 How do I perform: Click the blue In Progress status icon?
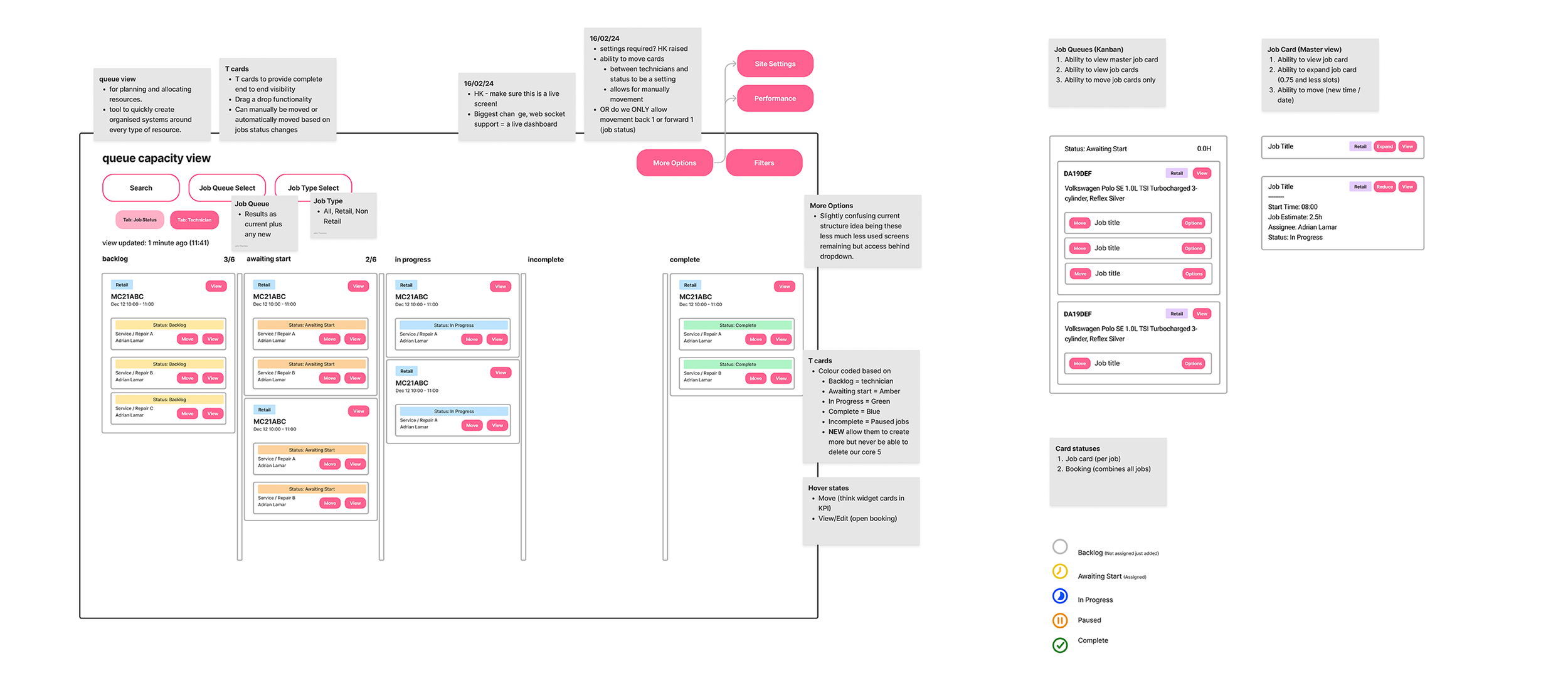(1059, 596)
